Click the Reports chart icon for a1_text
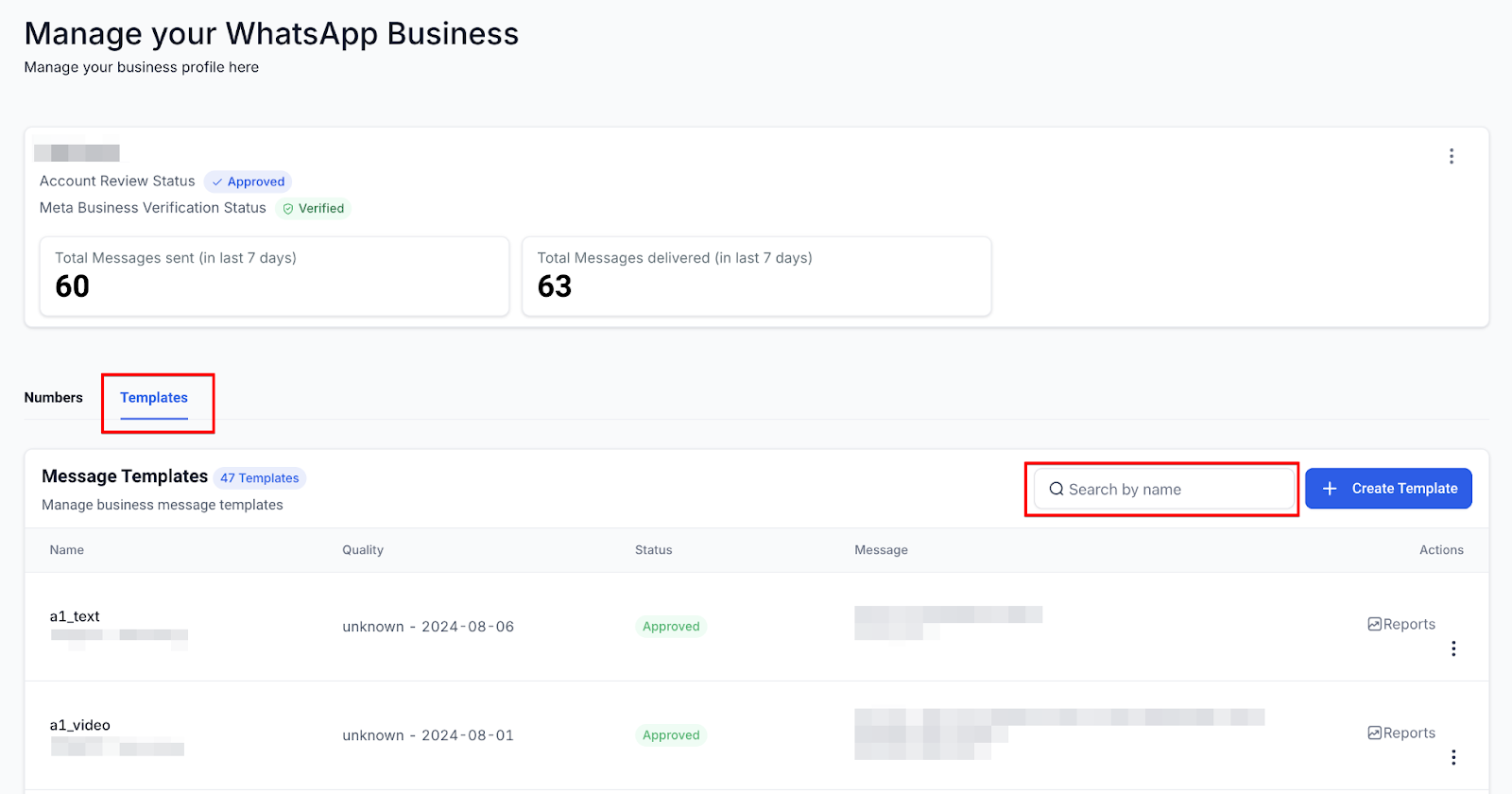The image size is (1512, 794). pyautogui.click(x=1375, y=624)
